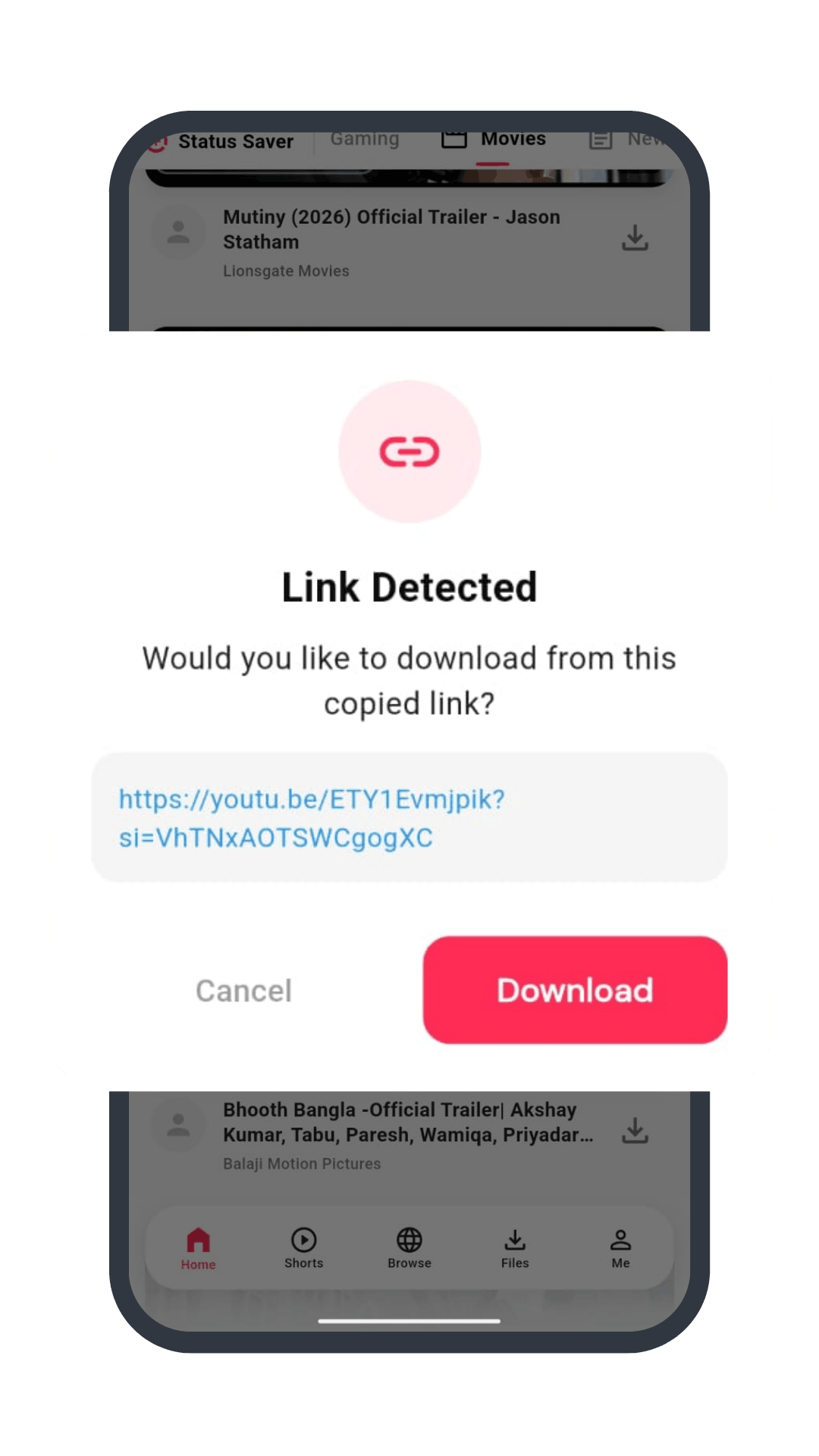Open the Status Saver tab
Viewport: 819px width, 1456px height.
(x=236, y=142)
